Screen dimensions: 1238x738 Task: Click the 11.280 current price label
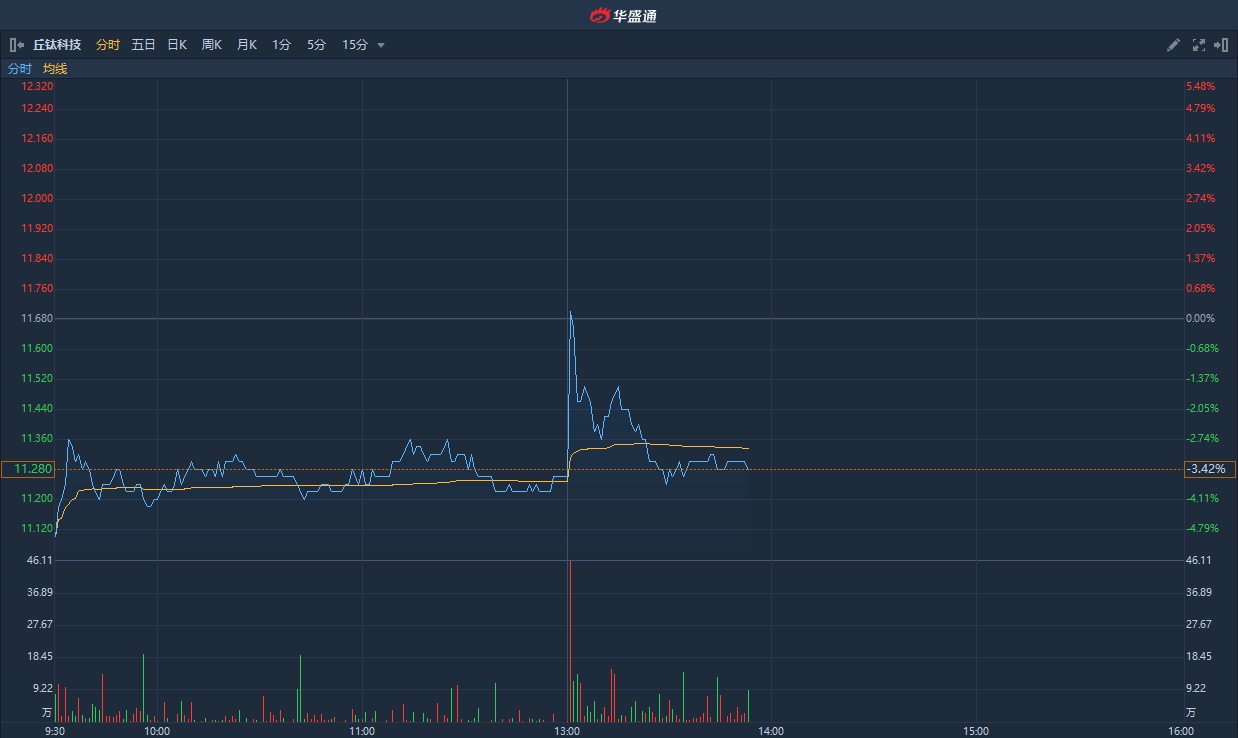28,469
